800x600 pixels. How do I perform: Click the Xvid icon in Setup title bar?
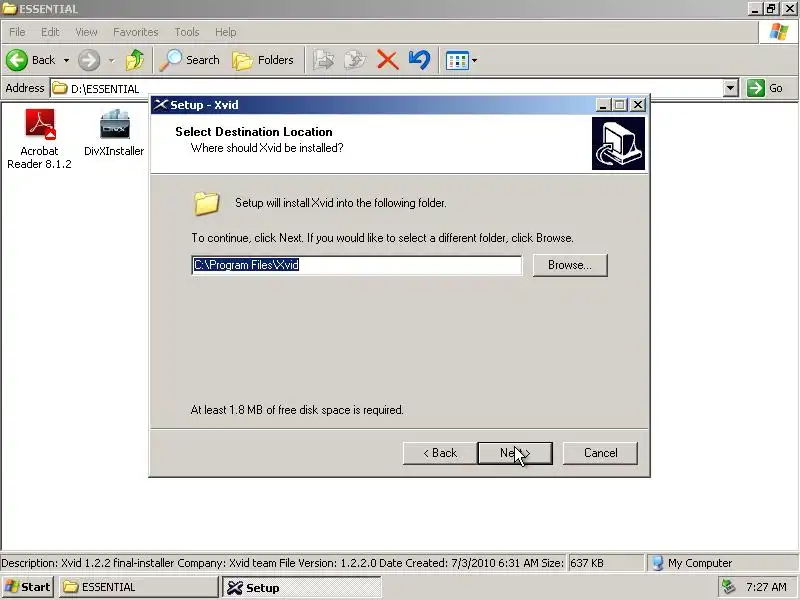pos(161,105)
